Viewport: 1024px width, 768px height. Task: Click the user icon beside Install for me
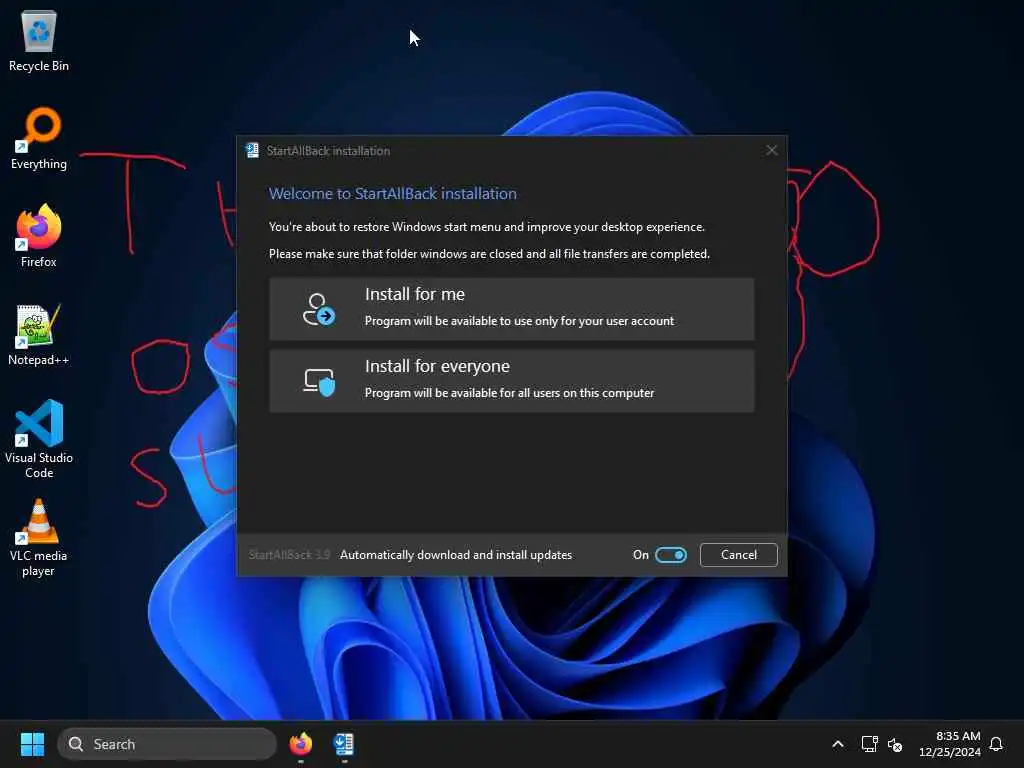pyautogui.click(x=318, y=309)
